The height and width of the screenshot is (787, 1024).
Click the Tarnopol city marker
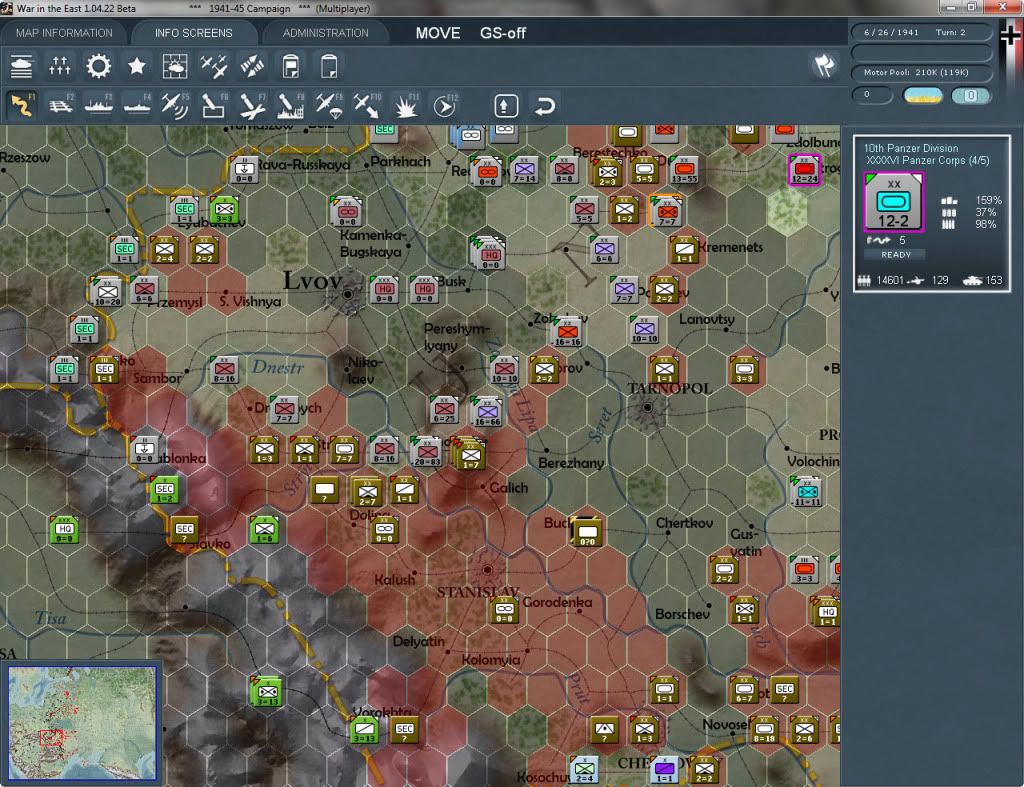pos(647,408)
